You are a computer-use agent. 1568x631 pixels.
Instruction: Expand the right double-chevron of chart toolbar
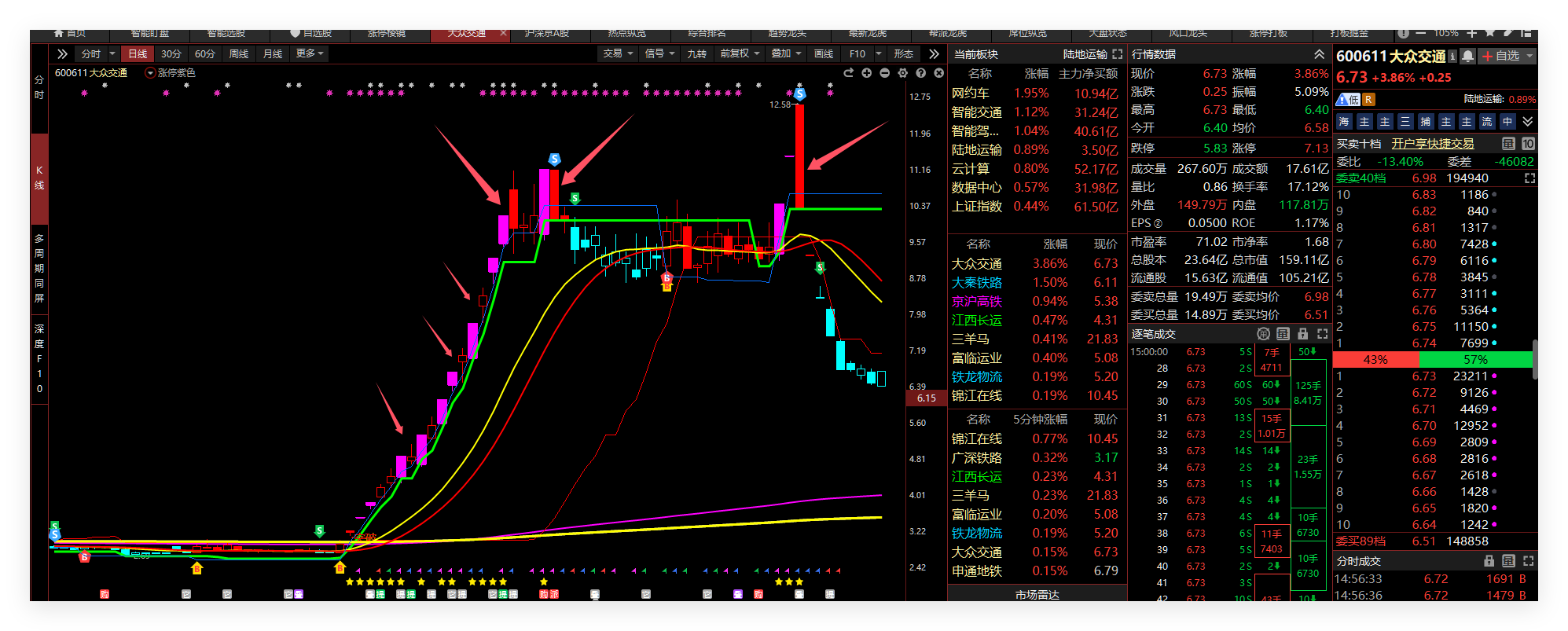pos(934,53)
